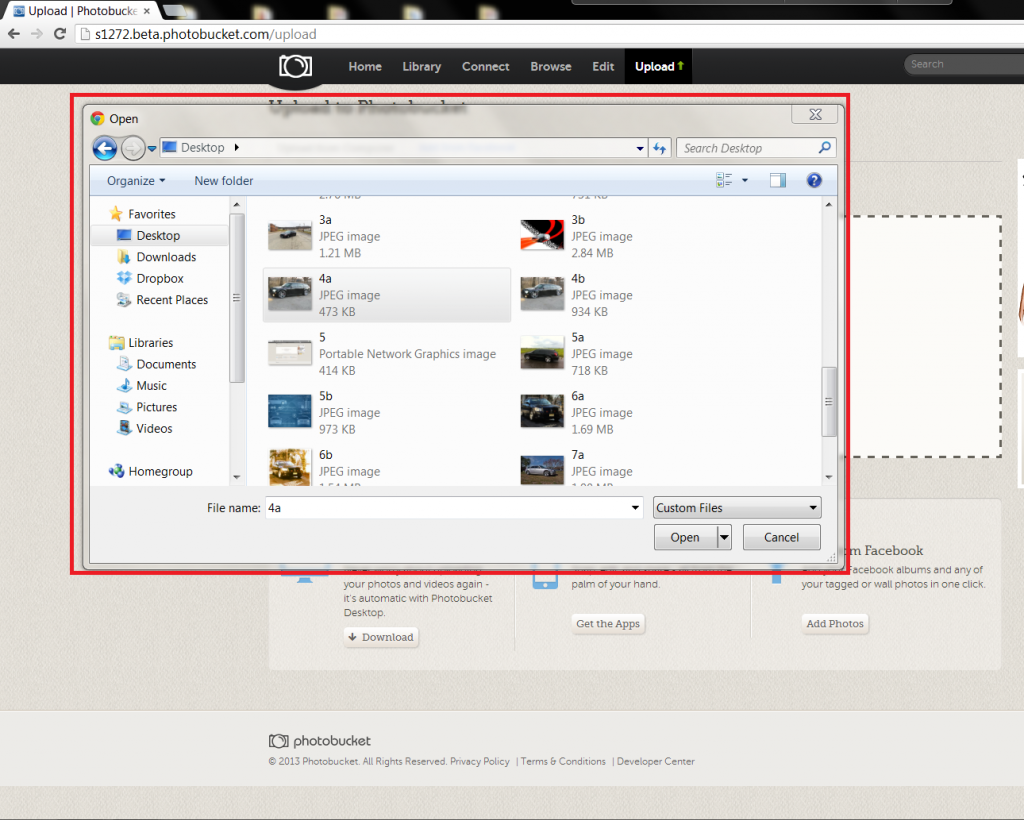The image size is (1024, 820).
Task: Open Downloads in the sidebar
Action: tap(166, 257)
